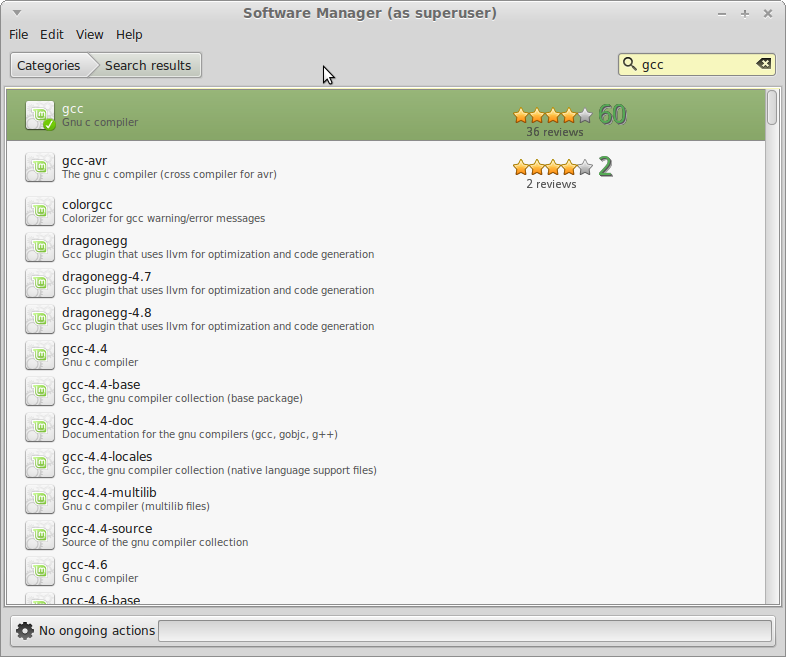The width and height of the screenshot is (786, 657).
Task: Click the score 60 next to gcc
Action: (x=613, y=115)
